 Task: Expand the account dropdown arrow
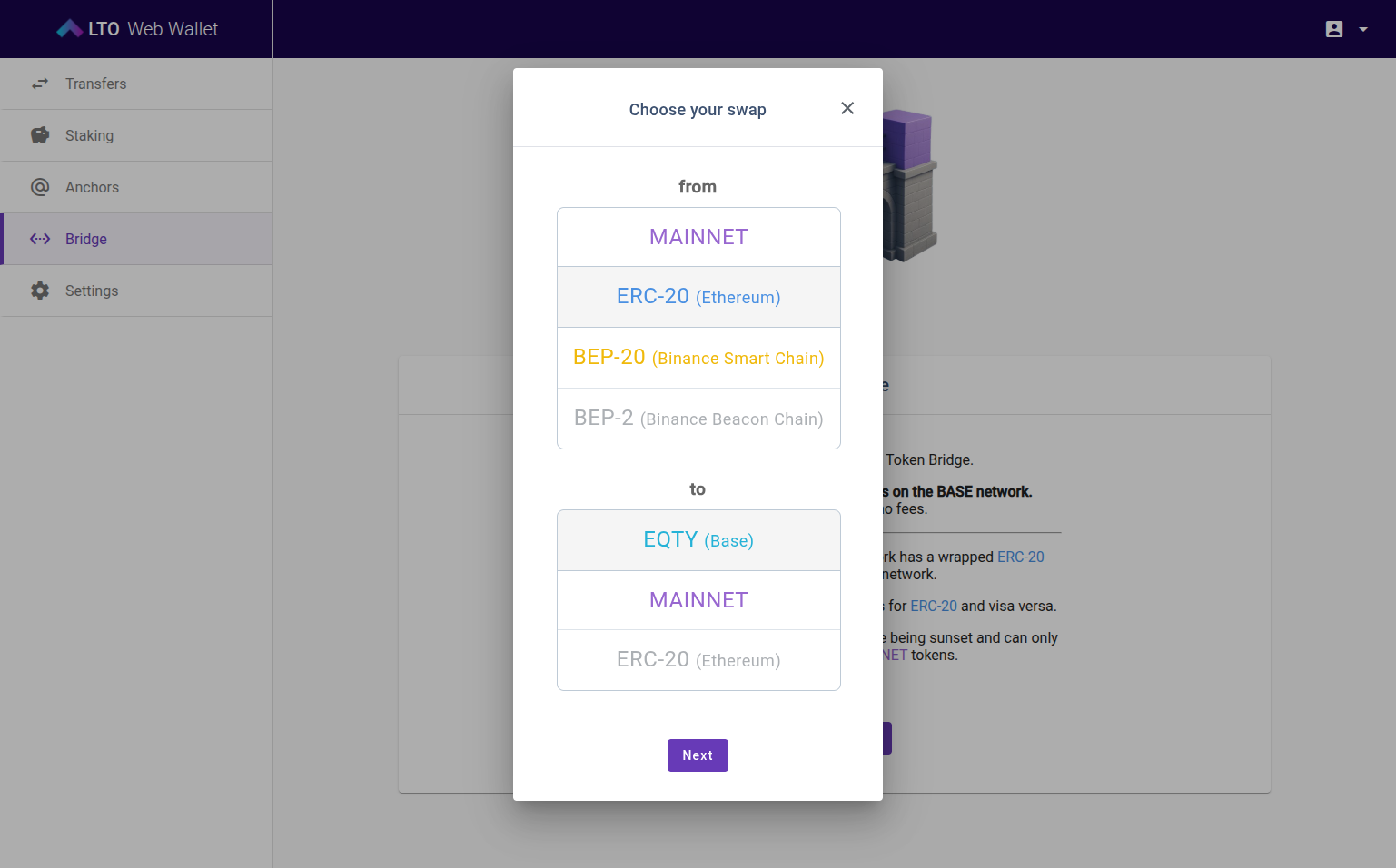[x=1362, y=29]
